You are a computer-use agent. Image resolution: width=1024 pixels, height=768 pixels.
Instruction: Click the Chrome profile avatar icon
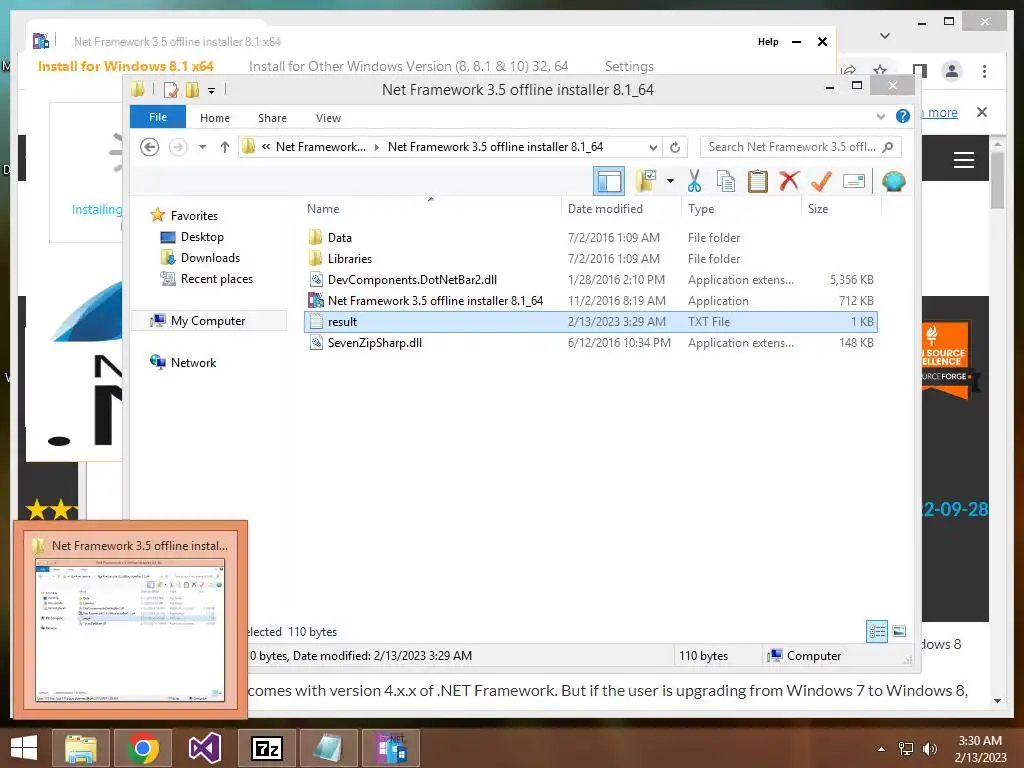952,71
